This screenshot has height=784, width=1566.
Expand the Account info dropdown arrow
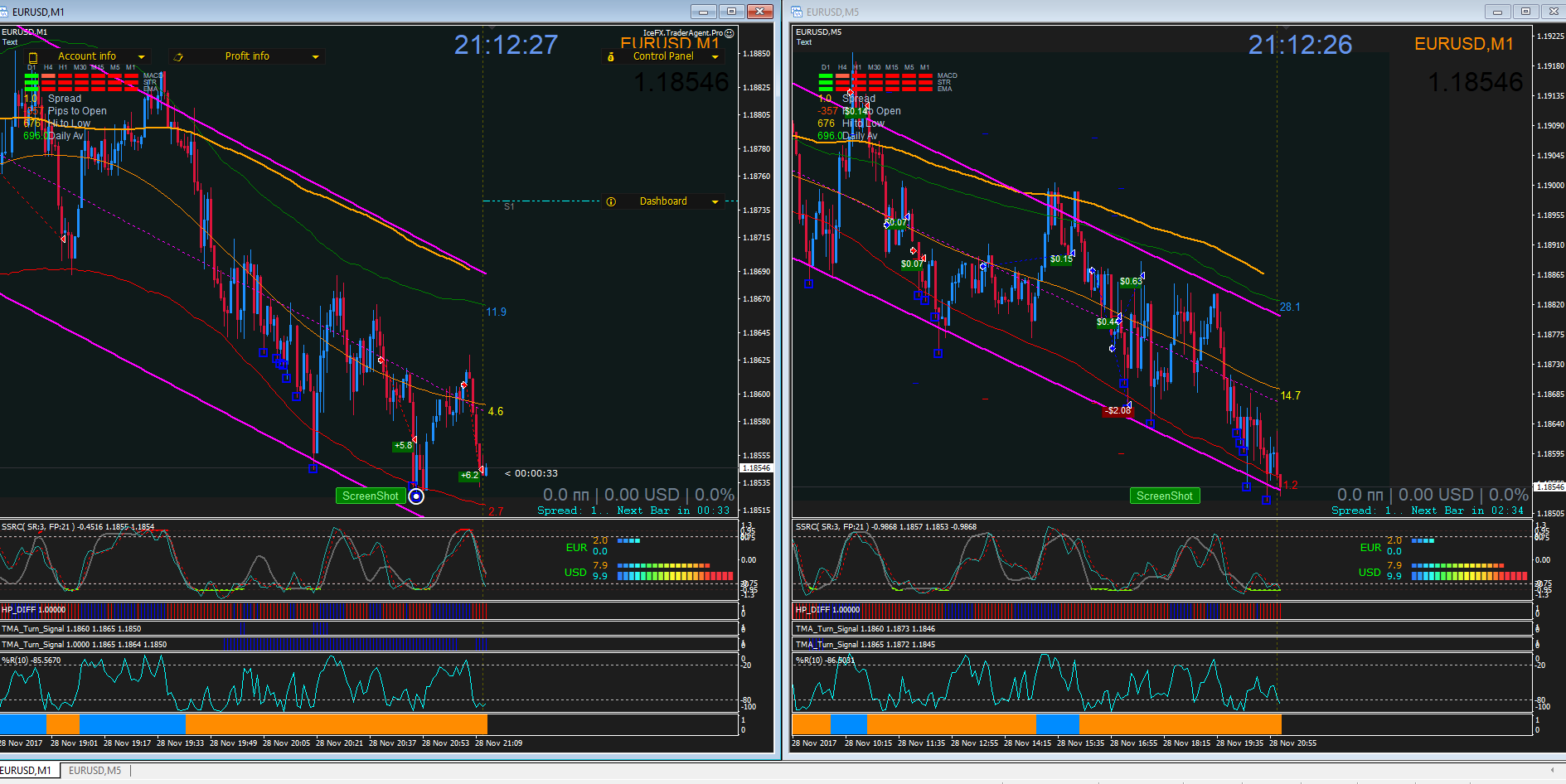[142, 57]
